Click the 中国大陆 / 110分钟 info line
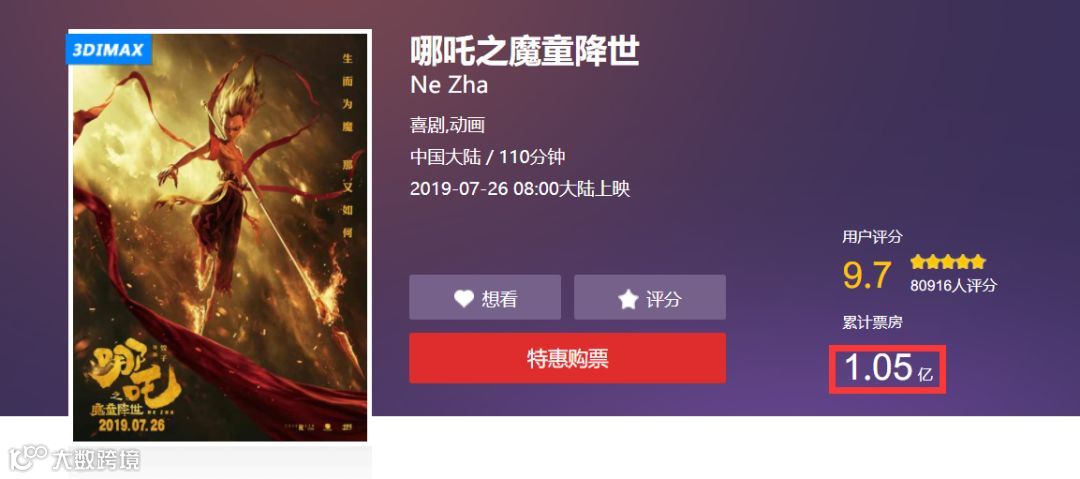 [x=488, y=157]
